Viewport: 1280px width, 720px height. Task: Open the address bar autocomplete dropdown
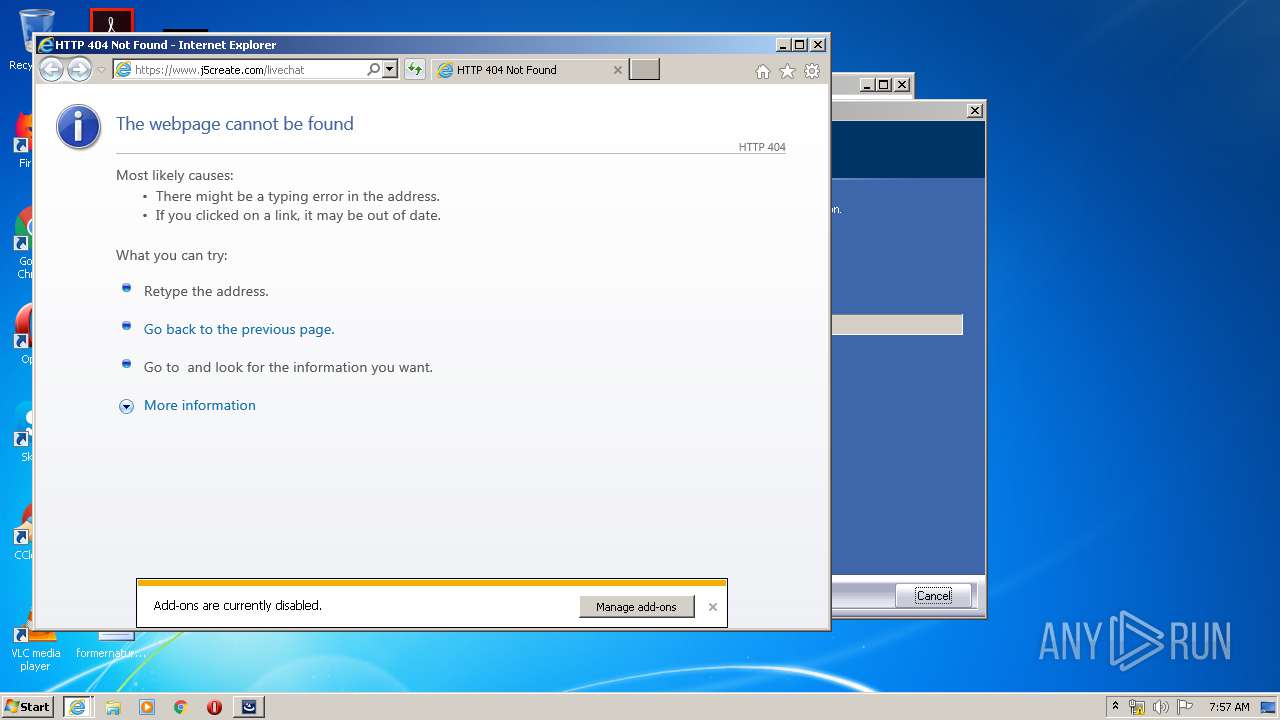[x=390, y=69]
